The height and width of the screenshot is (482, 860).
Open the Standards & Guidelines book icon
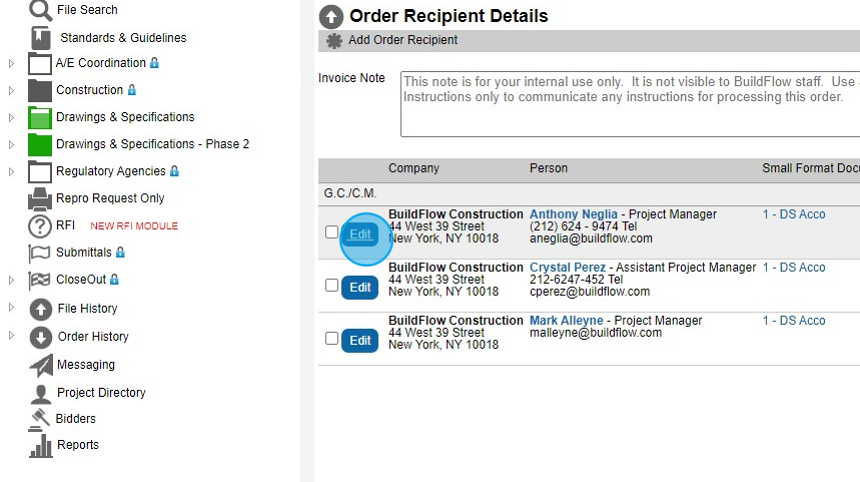point(40,38)
